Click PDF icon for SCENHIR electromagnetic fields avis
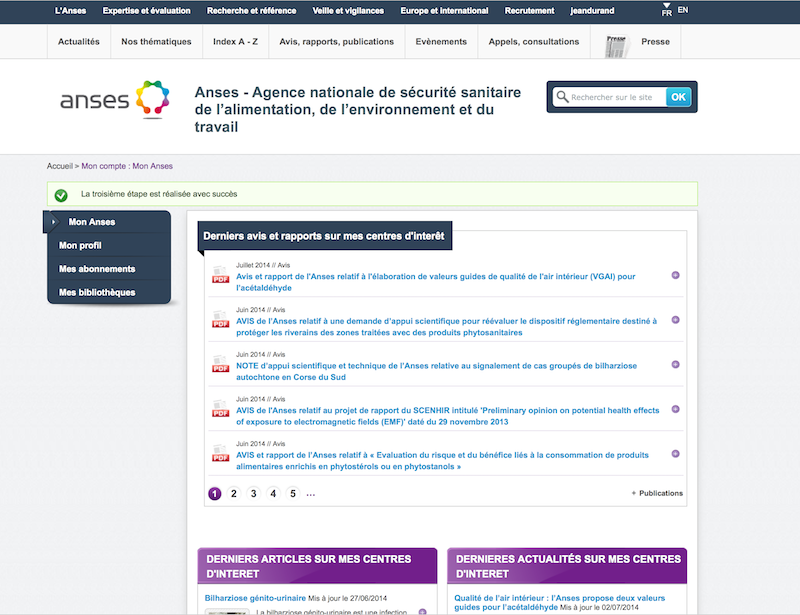 click(x=220, y=409)
